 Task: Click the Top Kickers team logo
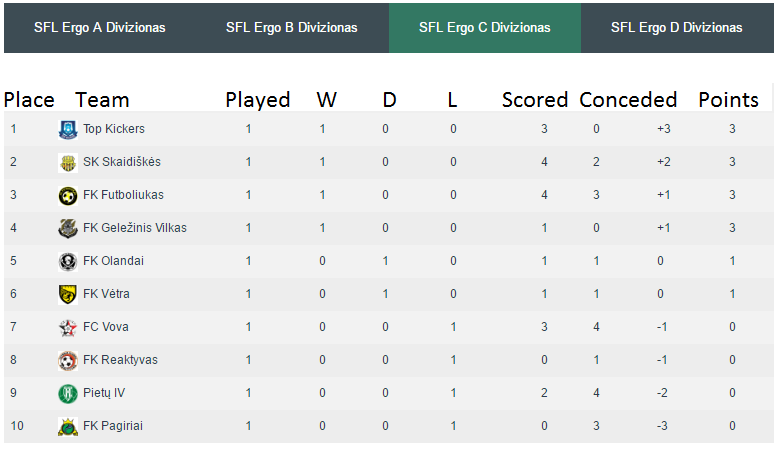tap(68, 130)
